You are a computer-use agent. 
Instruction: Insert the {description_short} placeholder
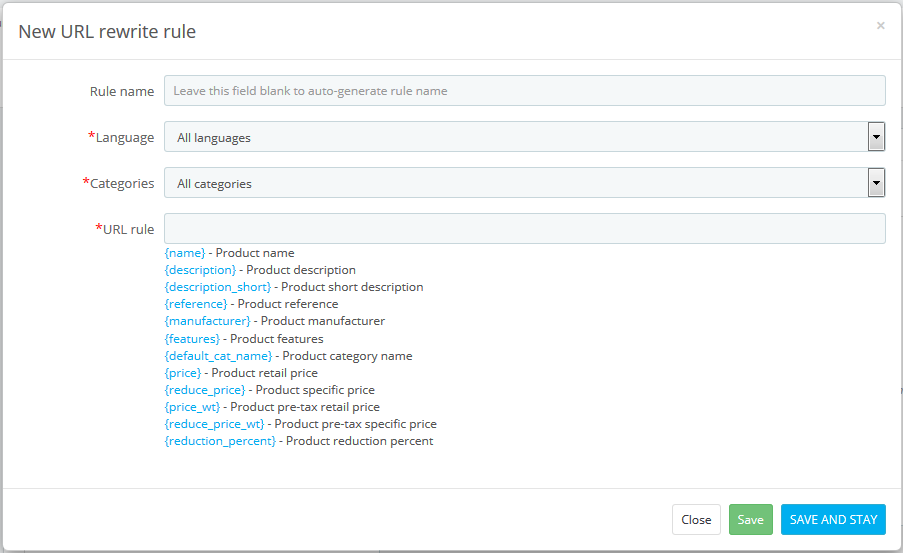[217, 287]
